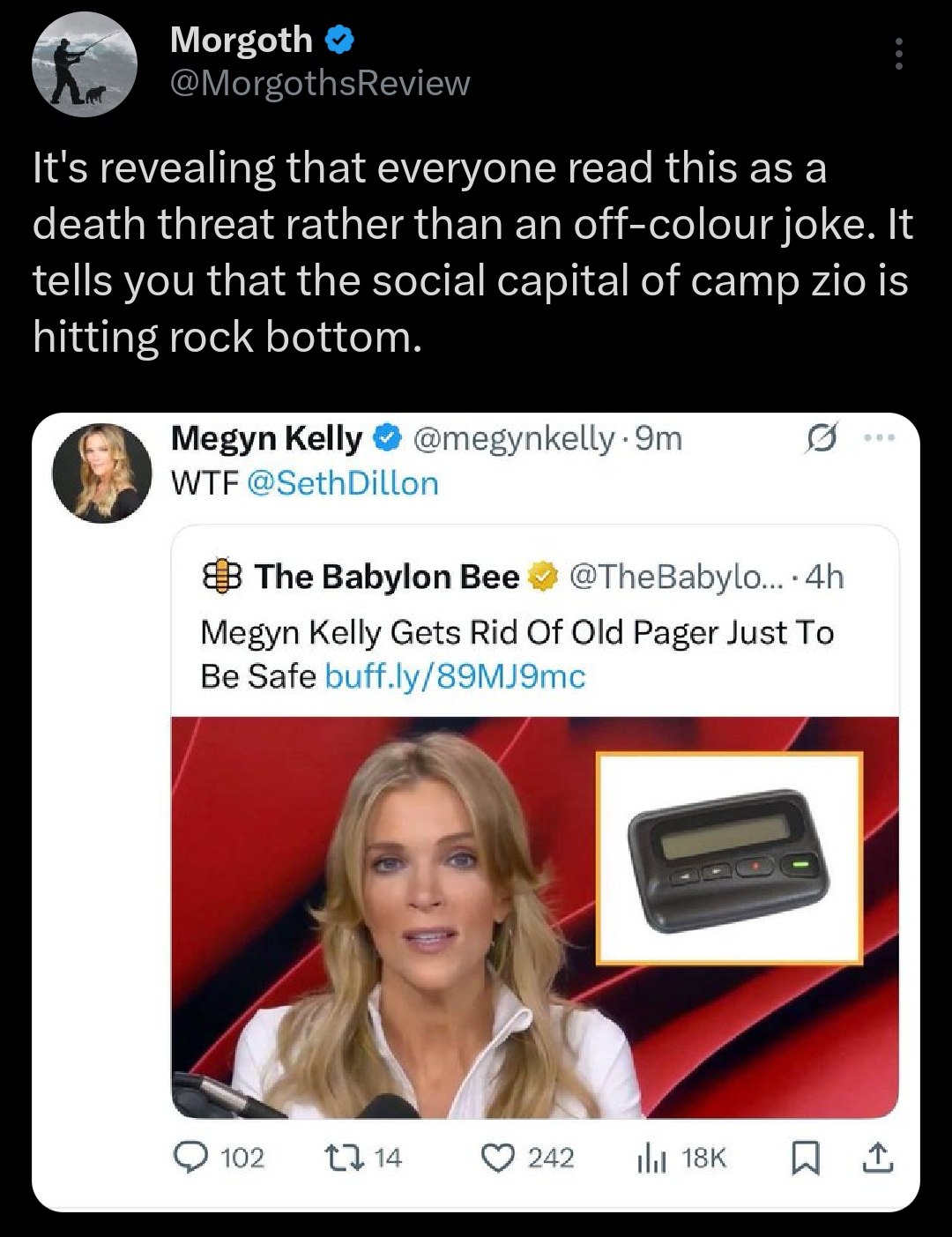This screenshot has height=1237, width=952.
Task: Open the pager inset picture
Action: pos(729,858)
